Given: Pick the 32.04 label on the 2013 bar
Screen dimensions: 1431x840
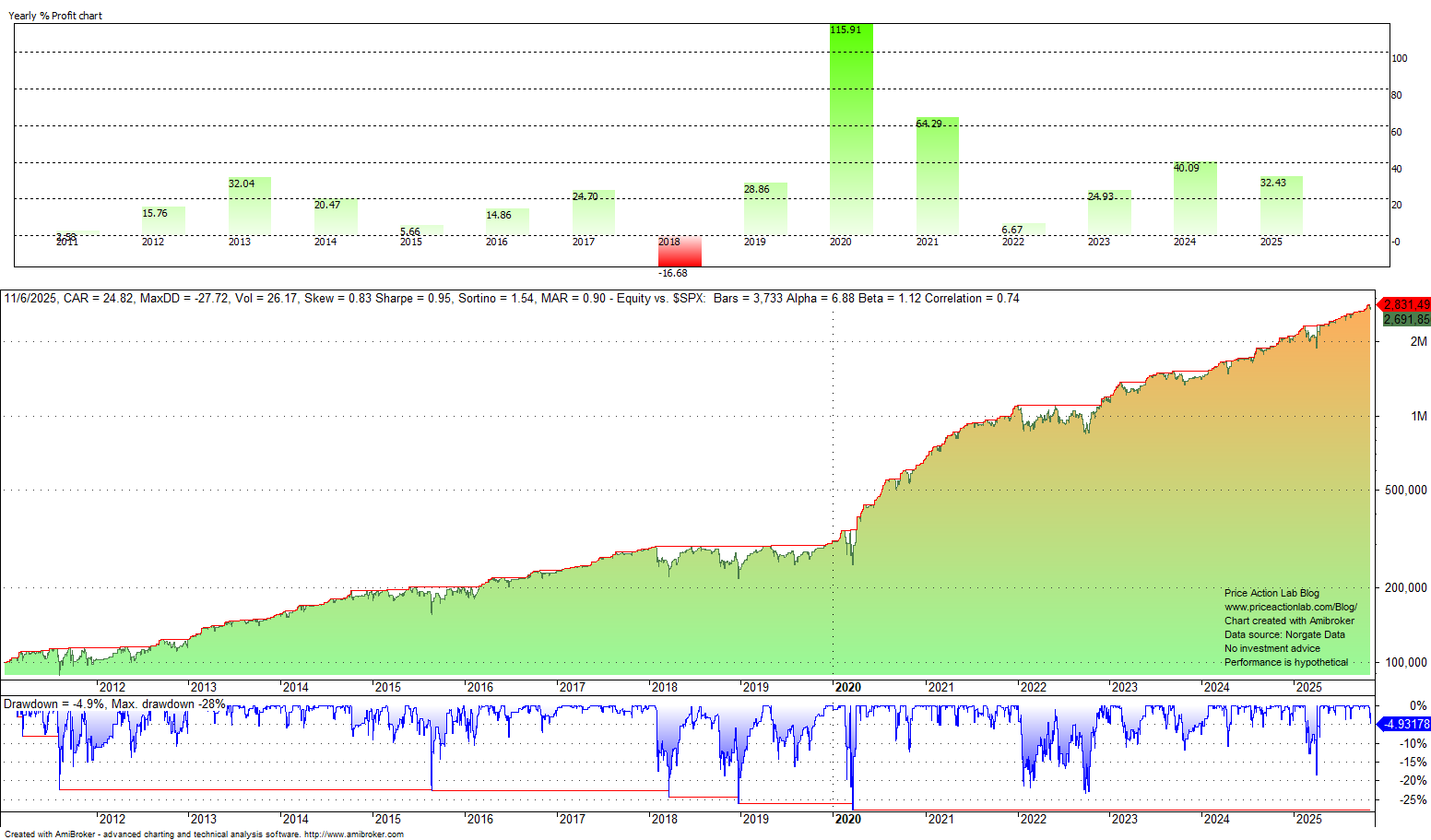Looking at the screenshot, I should click(x=242, y=183).
